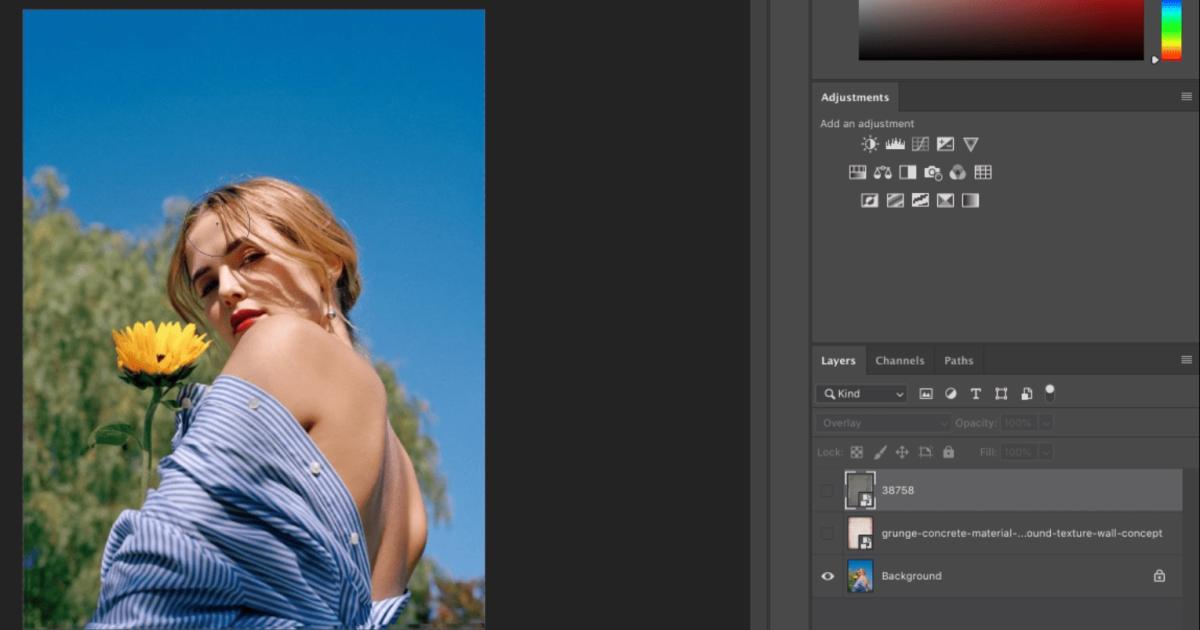This screenshot has height=630, width=1200.
Task: Add a Hue/Saturation adjustment
Action: [x=857, y=171]
